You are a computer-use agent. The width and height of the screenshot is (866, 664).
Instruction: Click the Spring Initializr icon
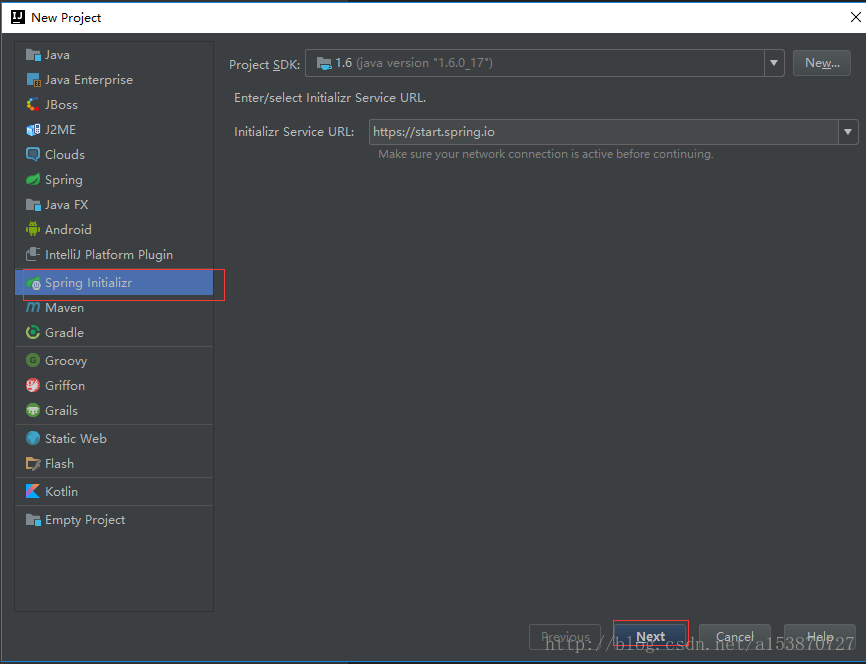click(x=34, y=283)
